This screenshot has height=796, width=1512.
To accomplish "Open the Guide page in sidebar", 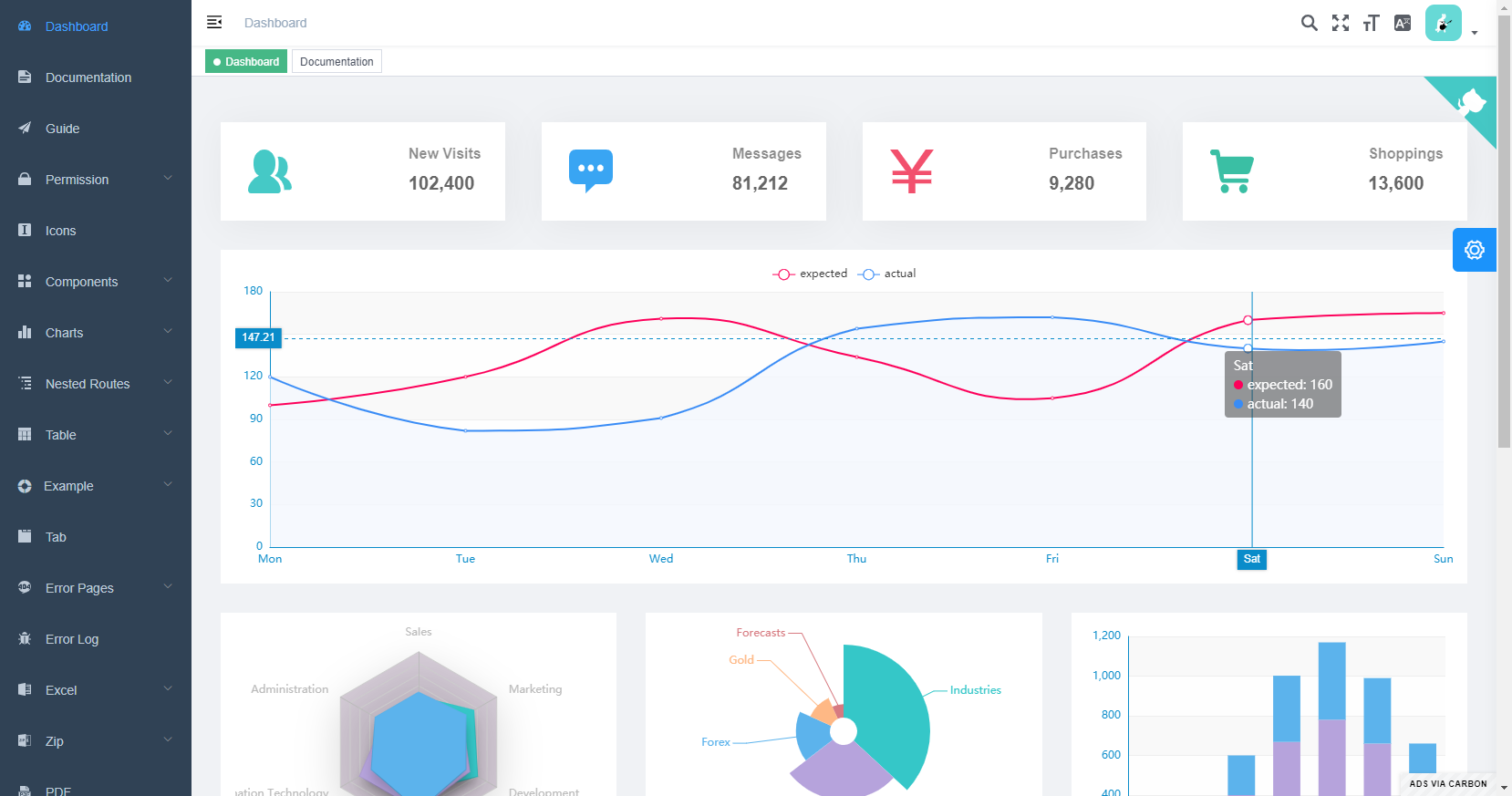I will coord(63,129).
